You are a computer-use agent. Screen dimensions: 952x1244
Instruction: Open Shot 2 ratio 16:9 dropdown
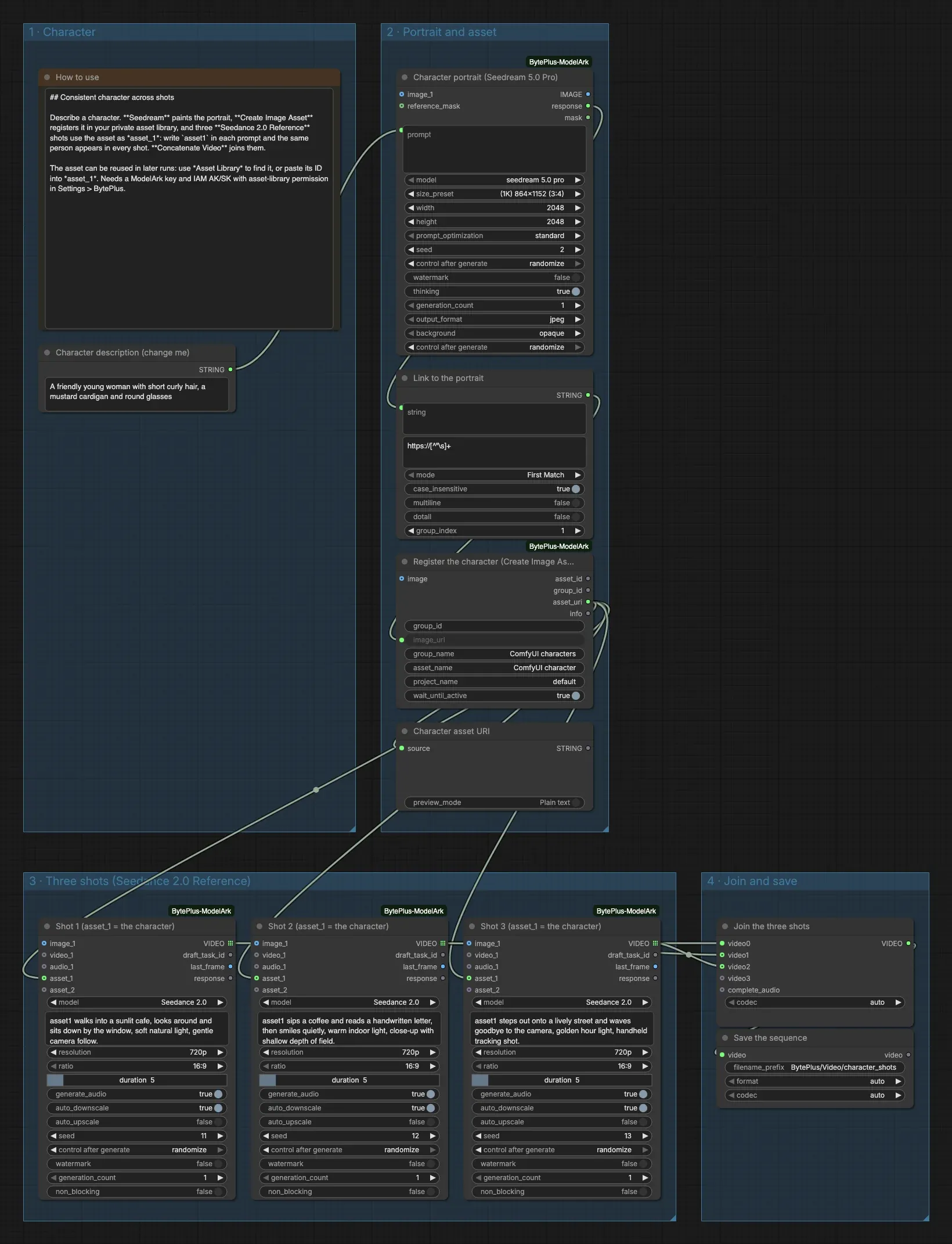[349, 1066]
